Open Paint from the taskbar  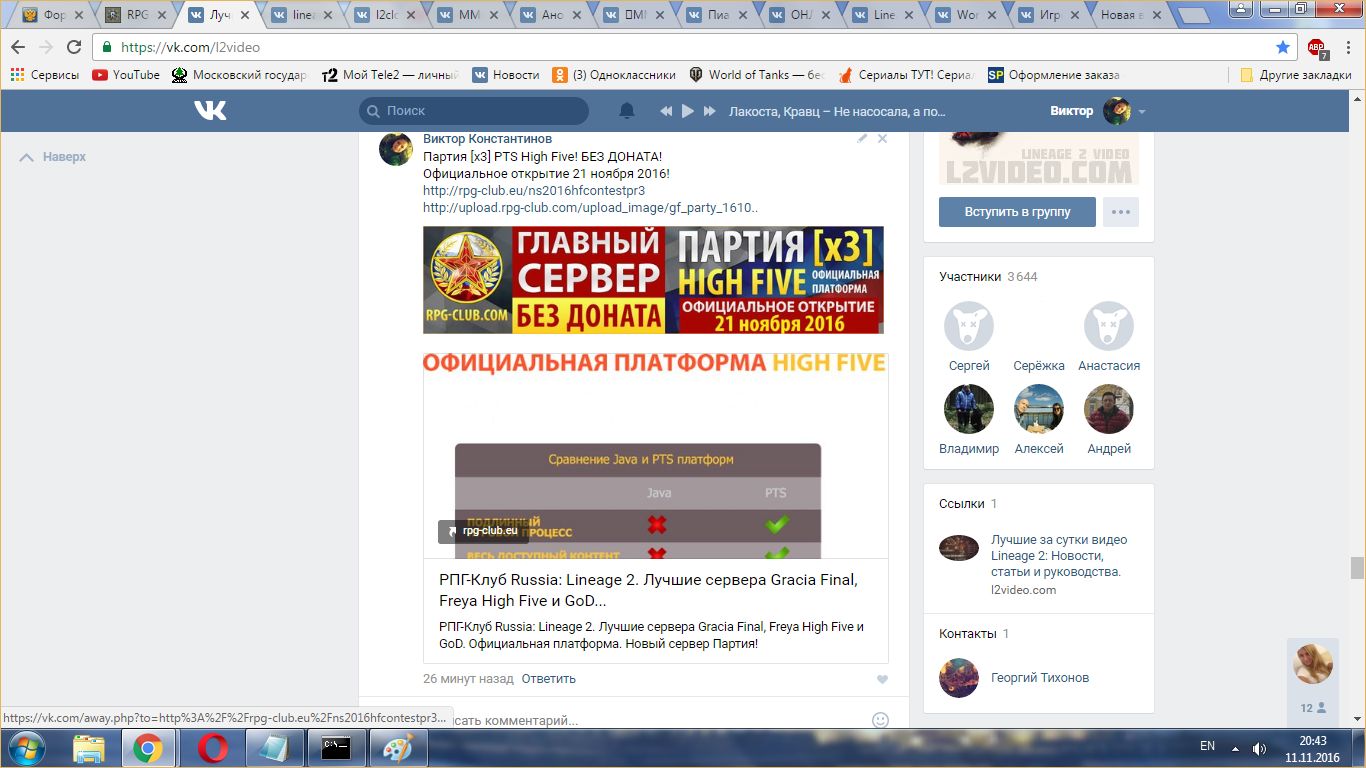pyautogui.click(x=398, y=748)
